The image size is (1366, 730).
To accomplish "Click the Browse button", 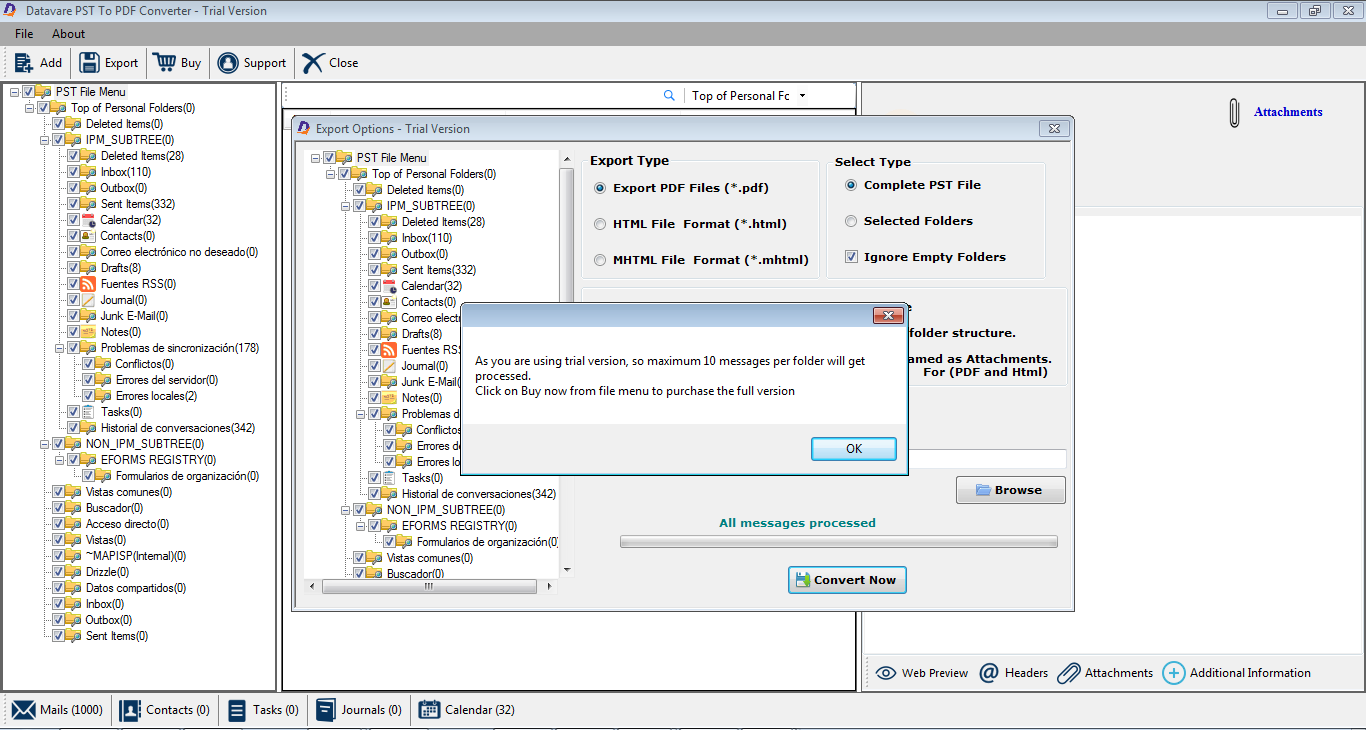I will click(1011, 490).
